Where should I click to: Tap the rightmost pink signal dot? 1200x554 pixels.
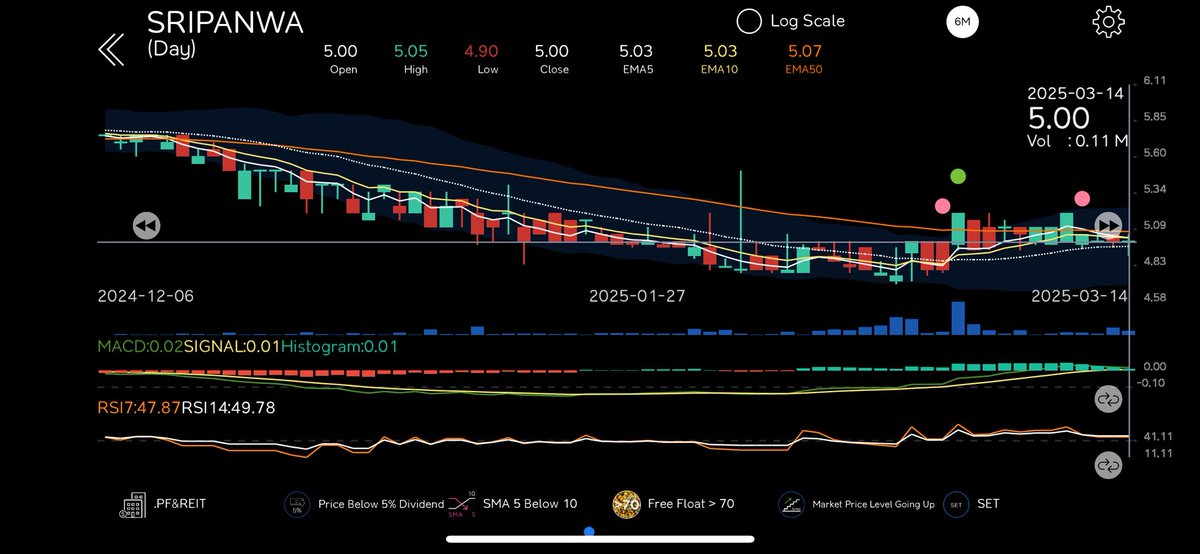[1082, 198]
